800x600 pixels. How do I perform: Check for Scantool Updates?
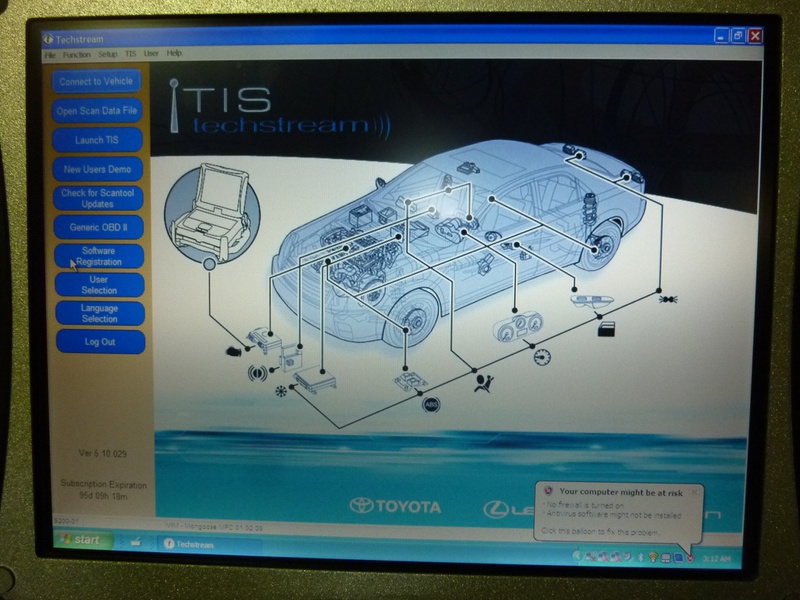pos(98,198)
